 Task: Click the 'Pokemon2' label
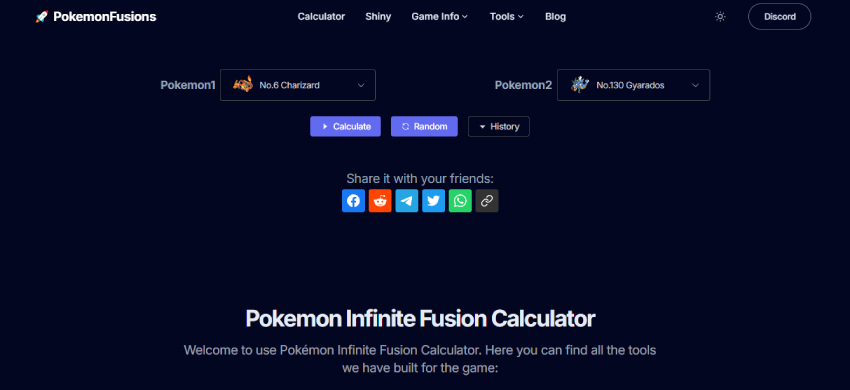(x=524, y=85)
